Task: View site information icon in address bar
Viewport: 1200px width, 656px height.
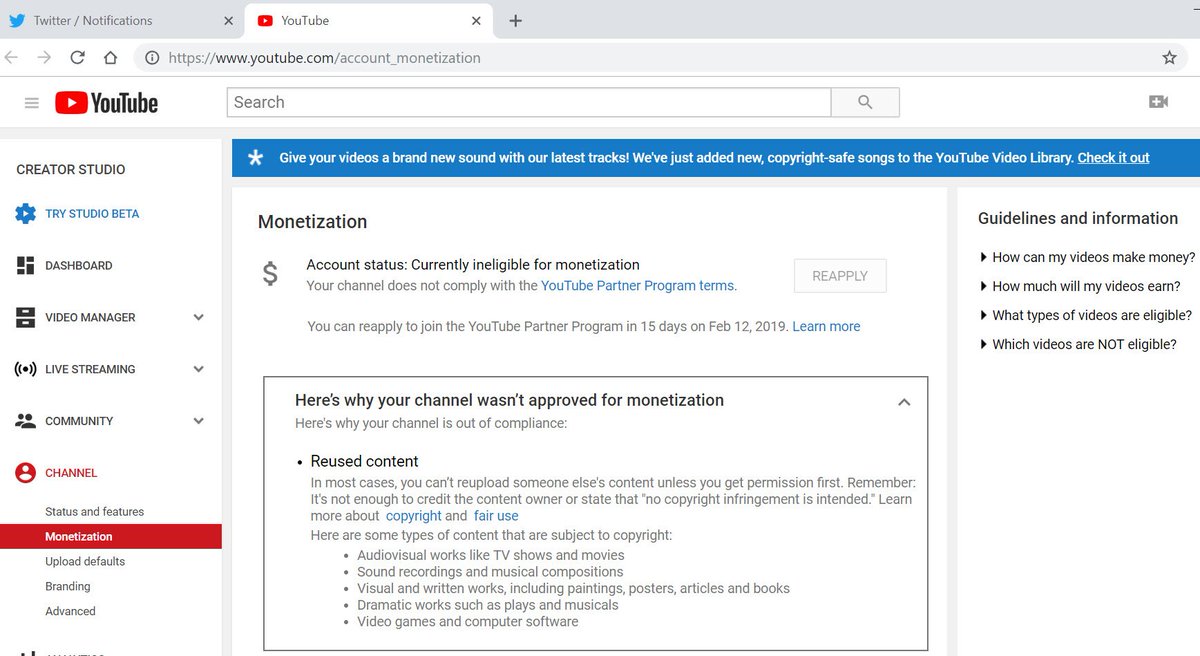Action: point(152,58)
